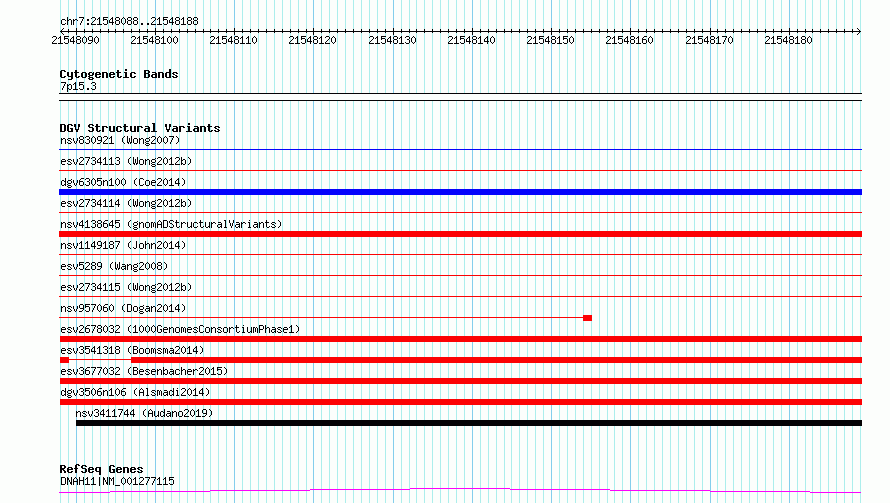
Task: Click the chr7:21548088..21548188 coordinate label
Action: pos(129,22)
